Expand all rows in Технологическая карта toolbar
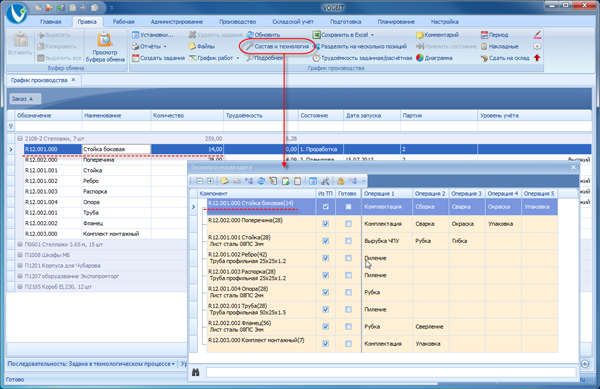600x389 pixels. coord(210,181)
